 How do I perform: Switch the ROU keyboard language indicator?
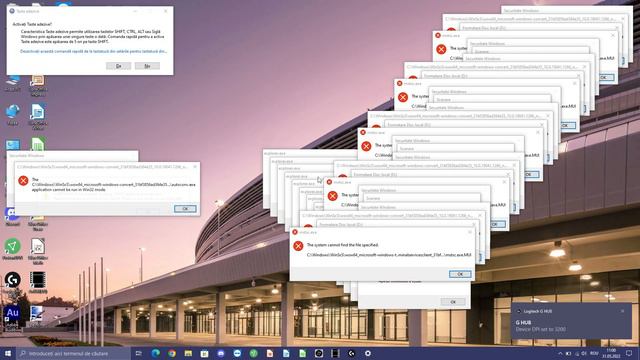pyautogui.click(x=594, y=353)
